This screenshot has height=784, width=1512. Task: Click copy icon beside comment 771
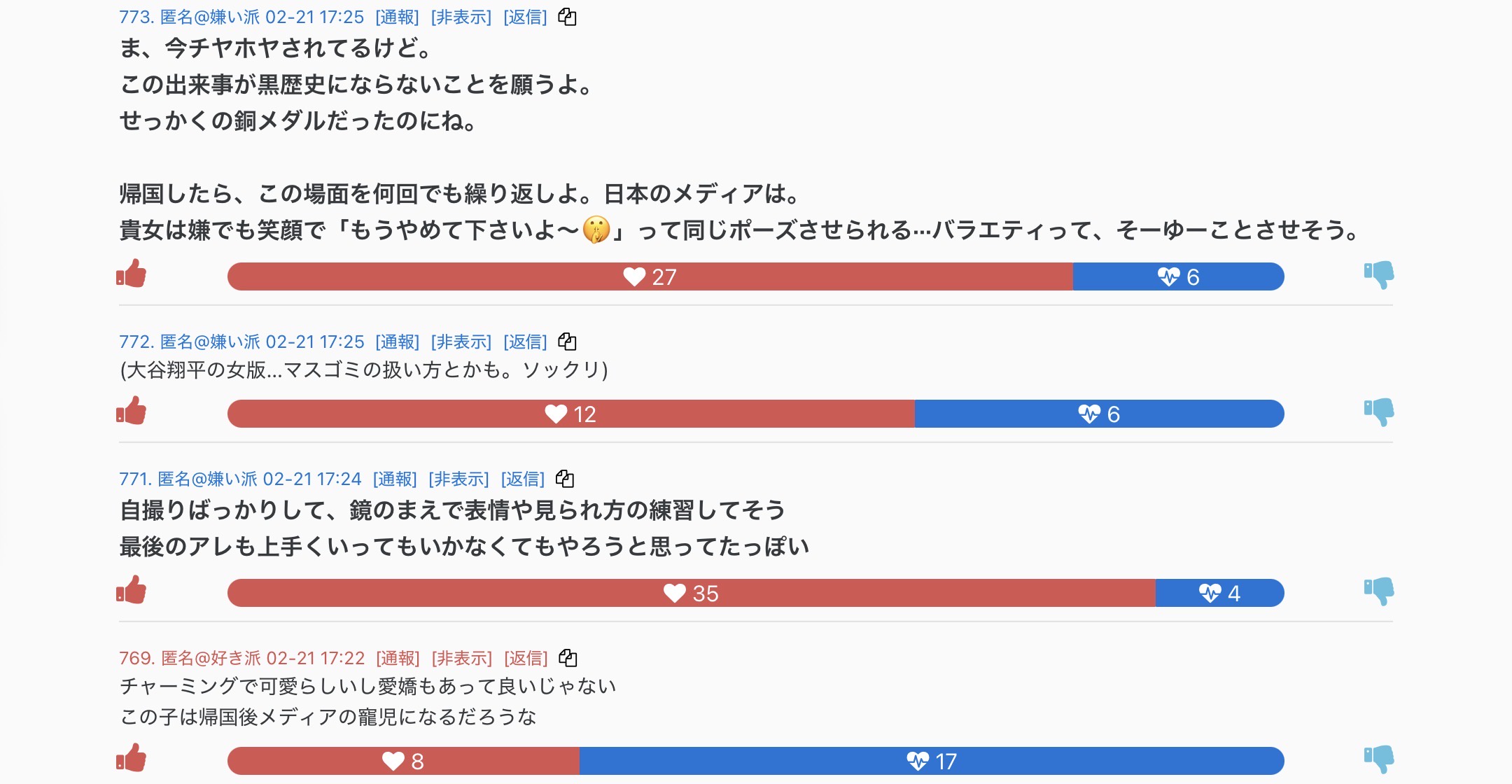(564, 479)
